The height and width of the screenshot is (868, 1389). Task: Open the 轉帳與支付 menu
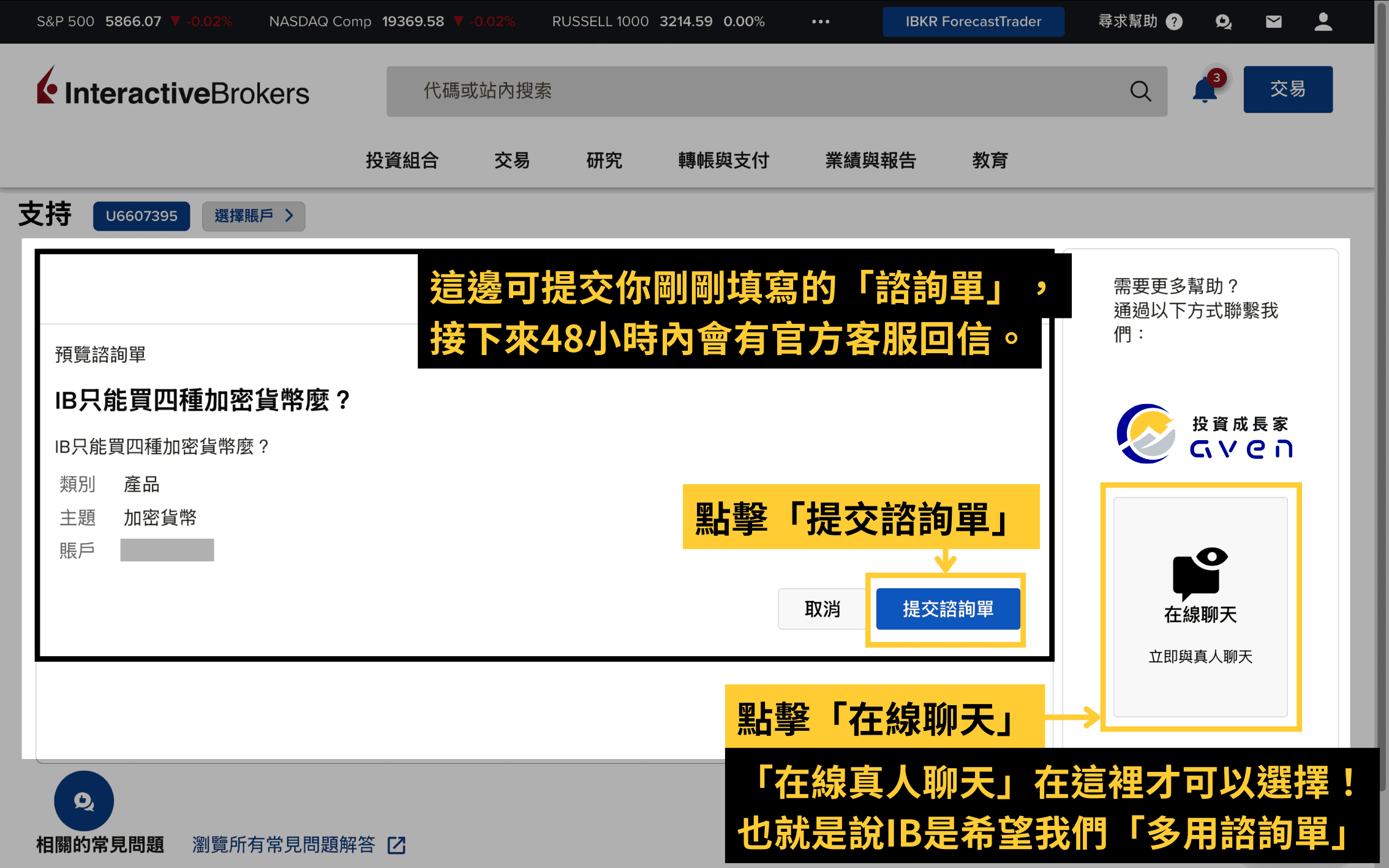[x=724, y=160]
